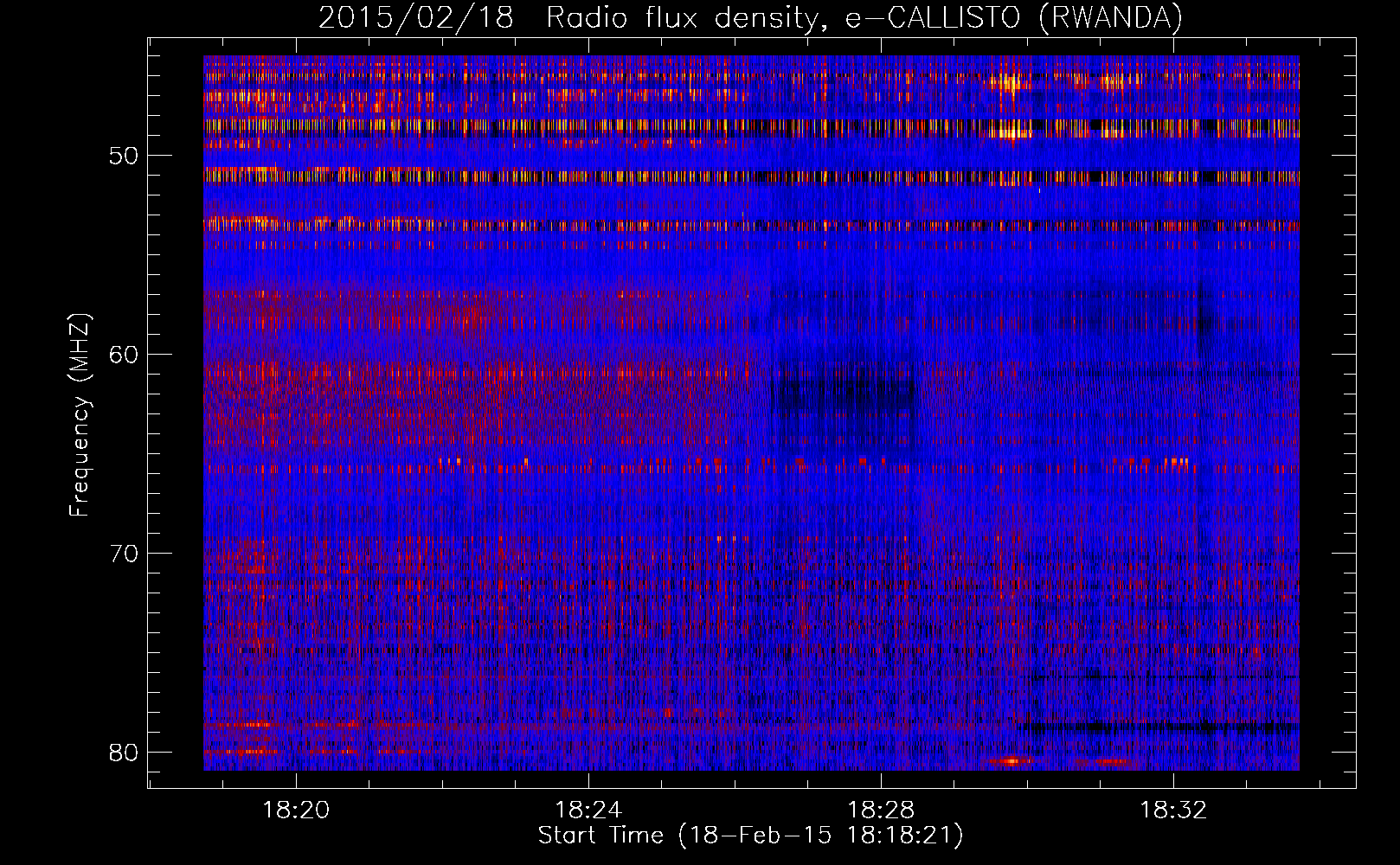1400x865 pixels.
Task: Click the 80 frequency tick label
Action: [124, 753]
